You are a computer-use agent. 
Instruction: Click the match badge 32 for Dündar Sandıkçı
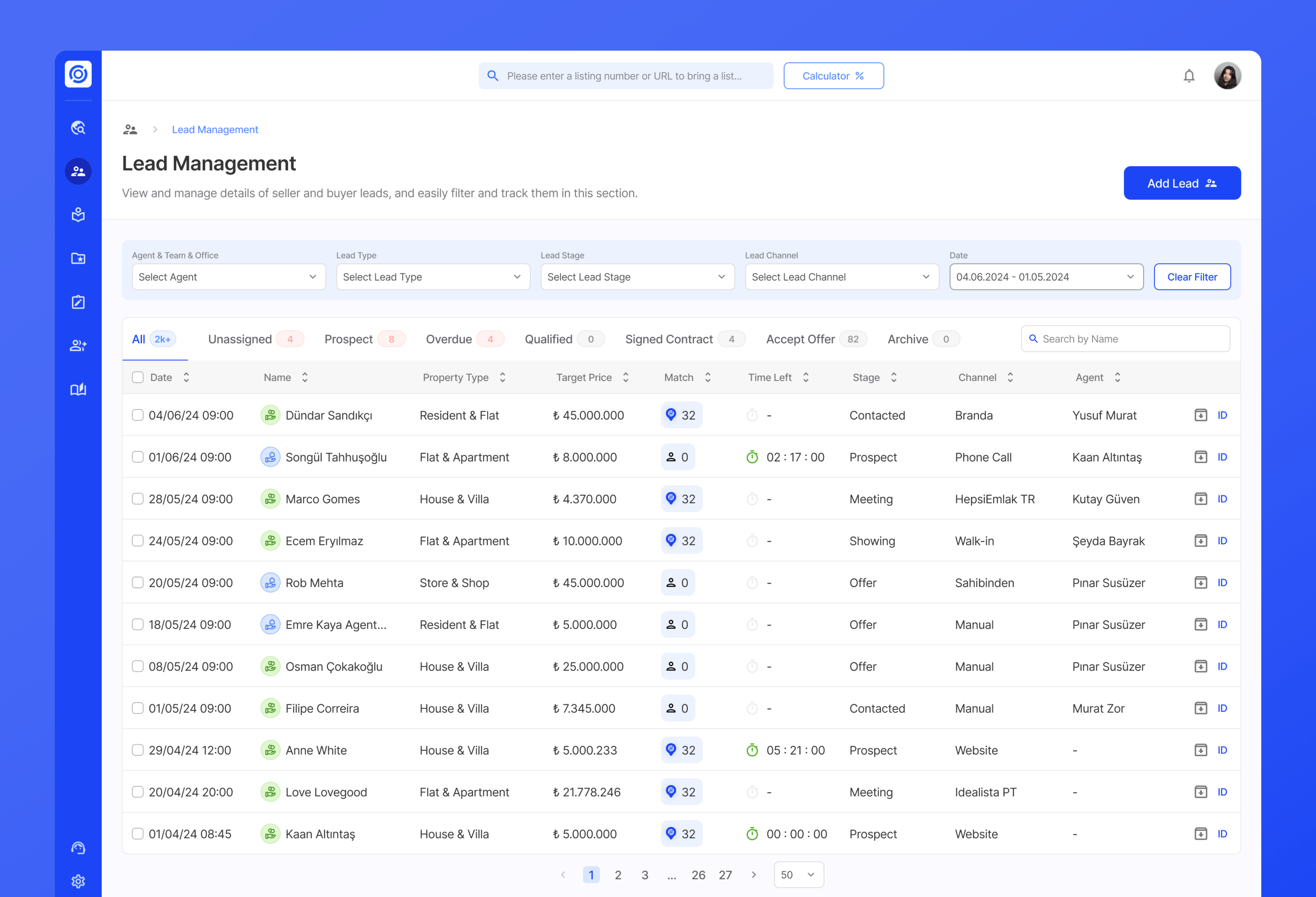tap(682, 415)
